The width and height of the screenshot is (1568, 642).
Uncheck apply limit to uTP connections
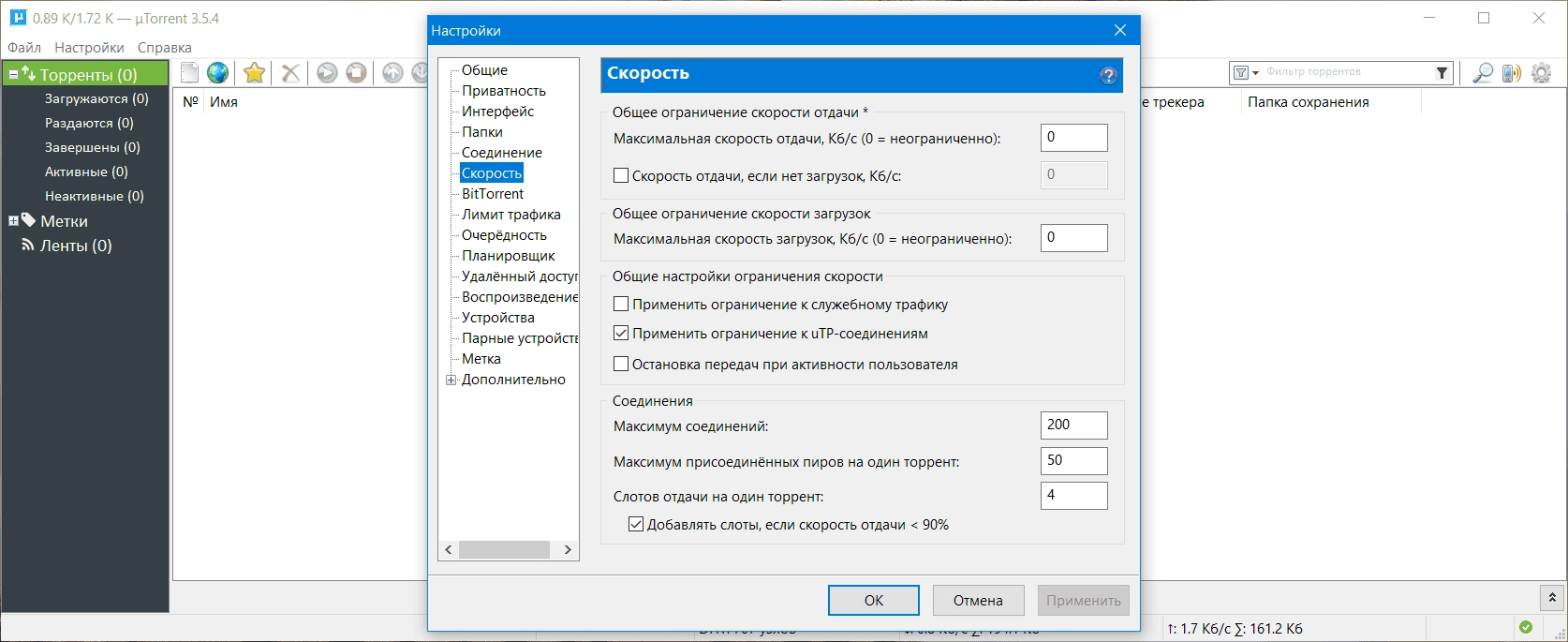coord(621,333)
